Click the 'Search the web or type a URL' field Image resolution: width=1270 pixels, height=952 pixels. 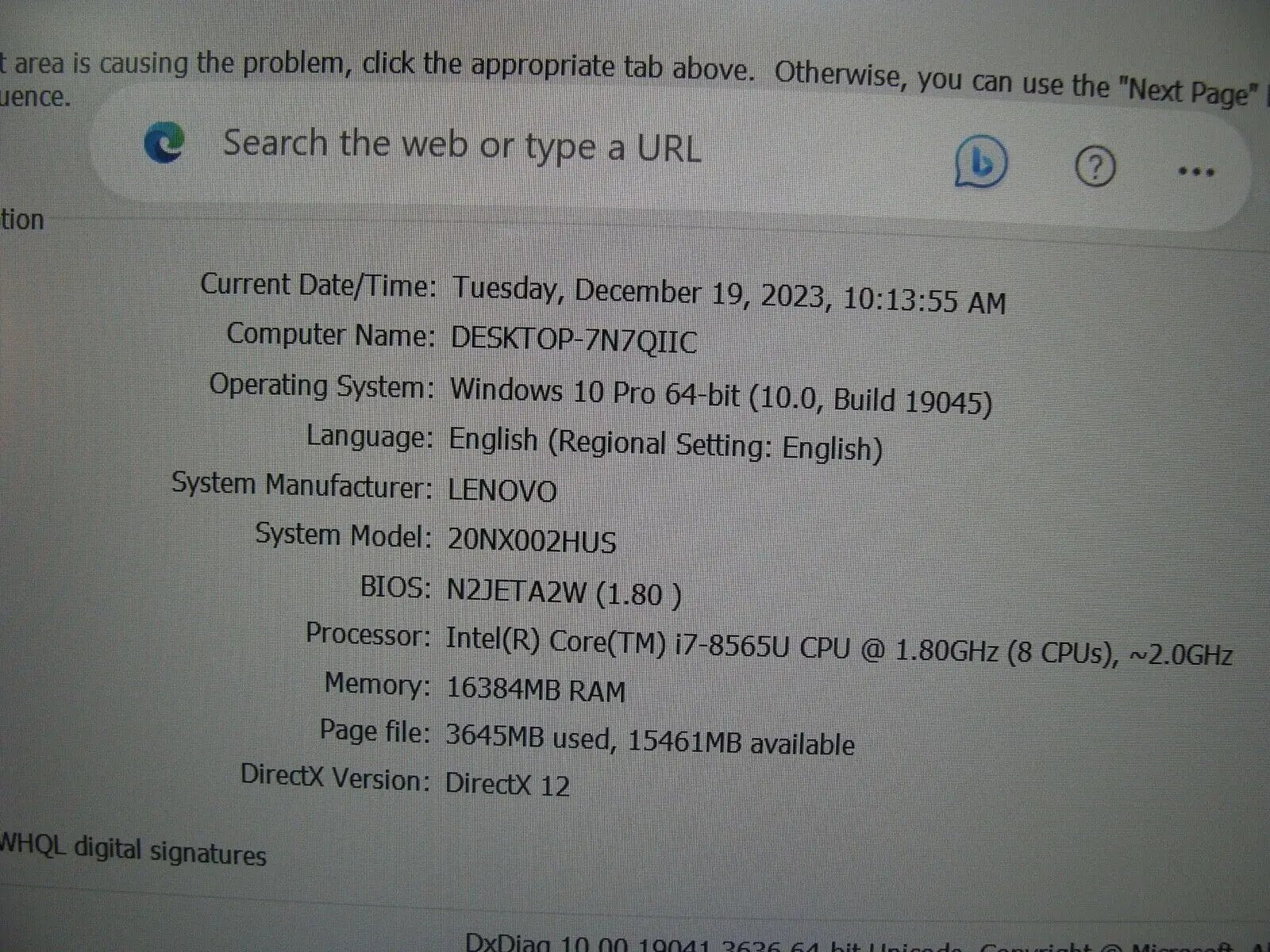pos(462,146)
